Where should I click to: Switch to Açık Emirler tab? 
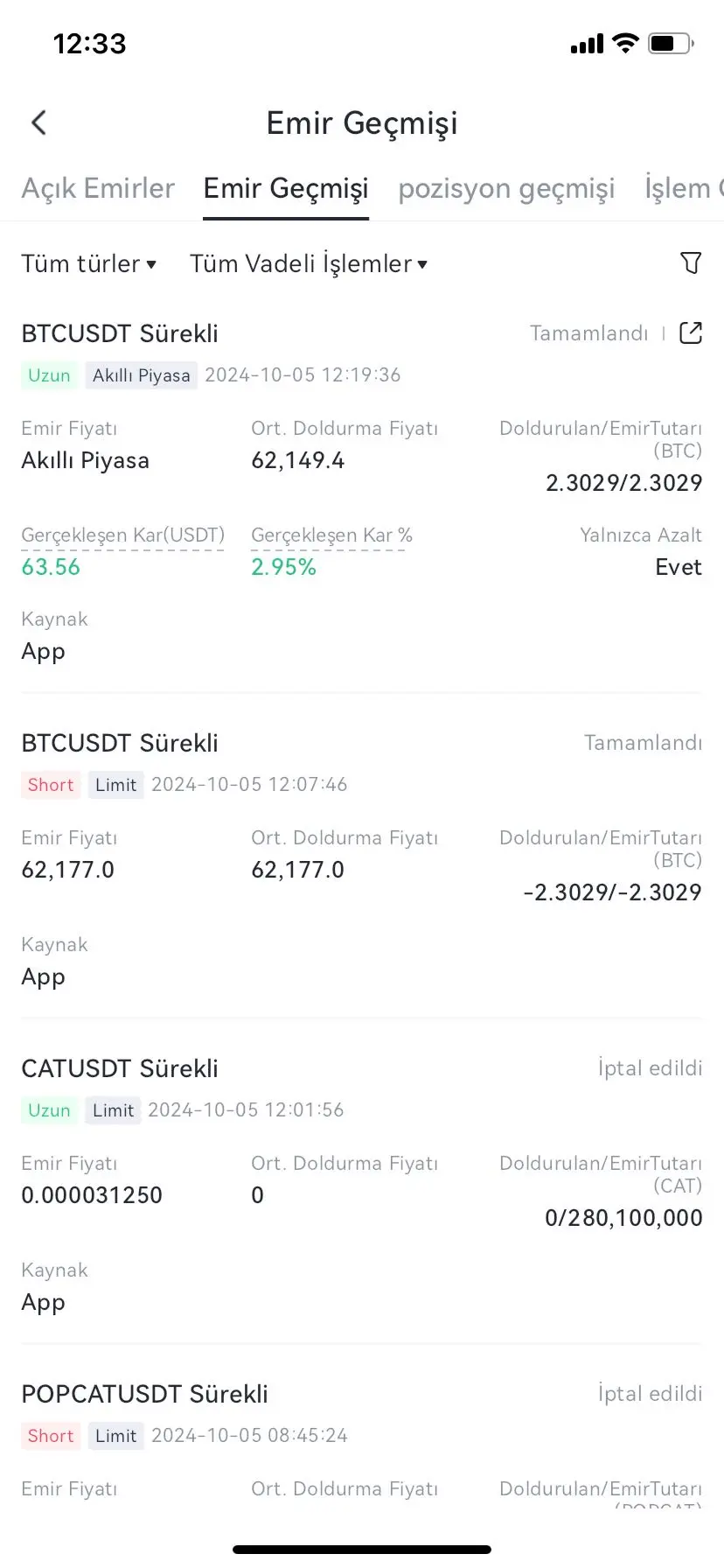pyautogui.click(x=98, y=188)
